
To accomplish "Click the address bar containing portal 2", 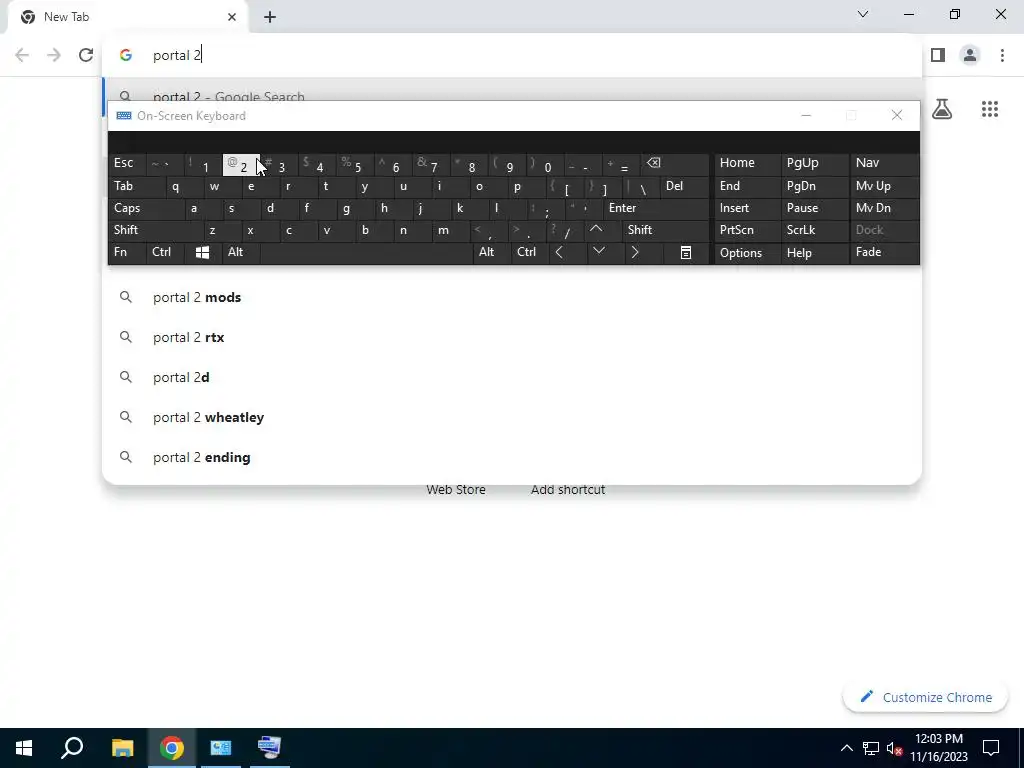I will [512, 55].
